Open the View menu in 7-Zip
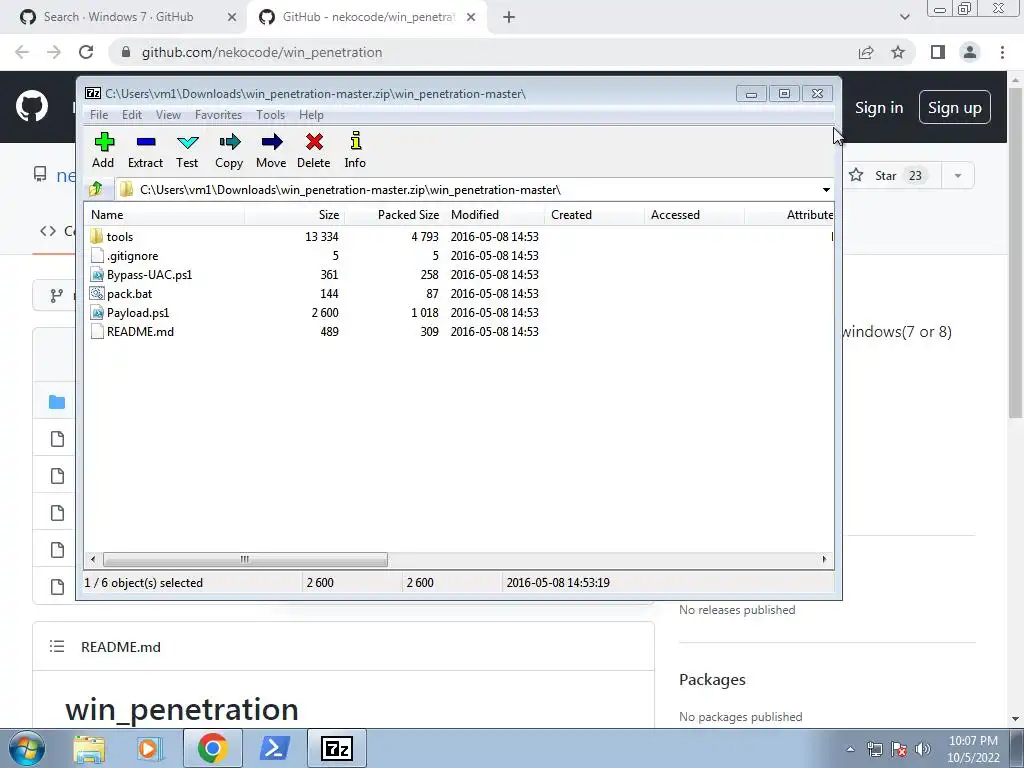 [x=168, y=115]
